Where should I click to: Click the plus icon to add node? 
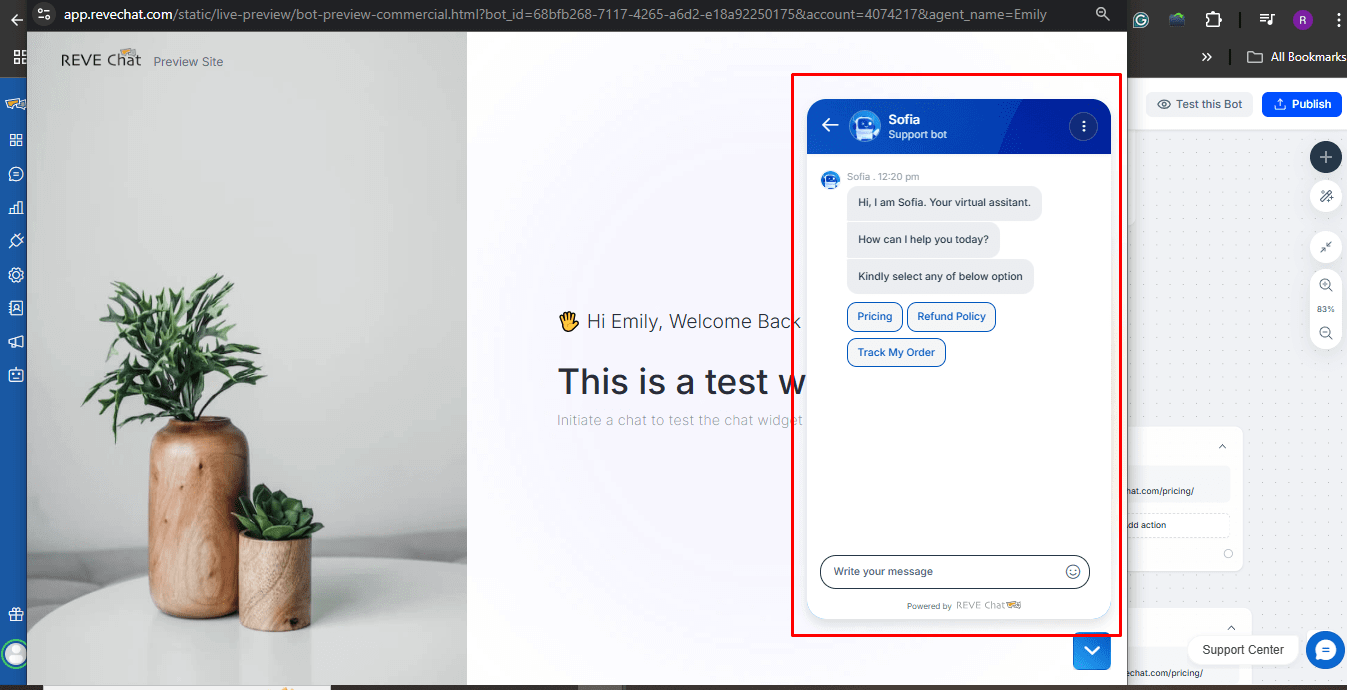(x=1325, y=157)
